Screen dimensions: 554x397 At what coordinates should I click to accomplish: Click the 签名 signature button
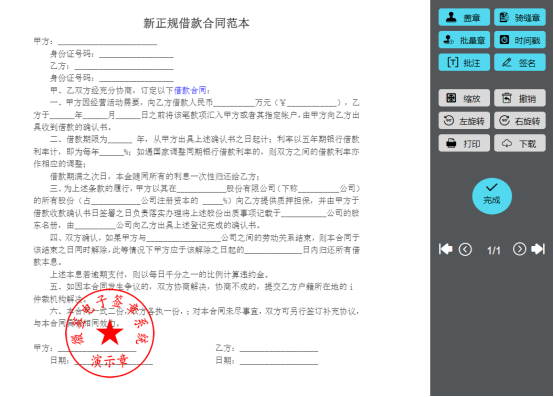520,63
